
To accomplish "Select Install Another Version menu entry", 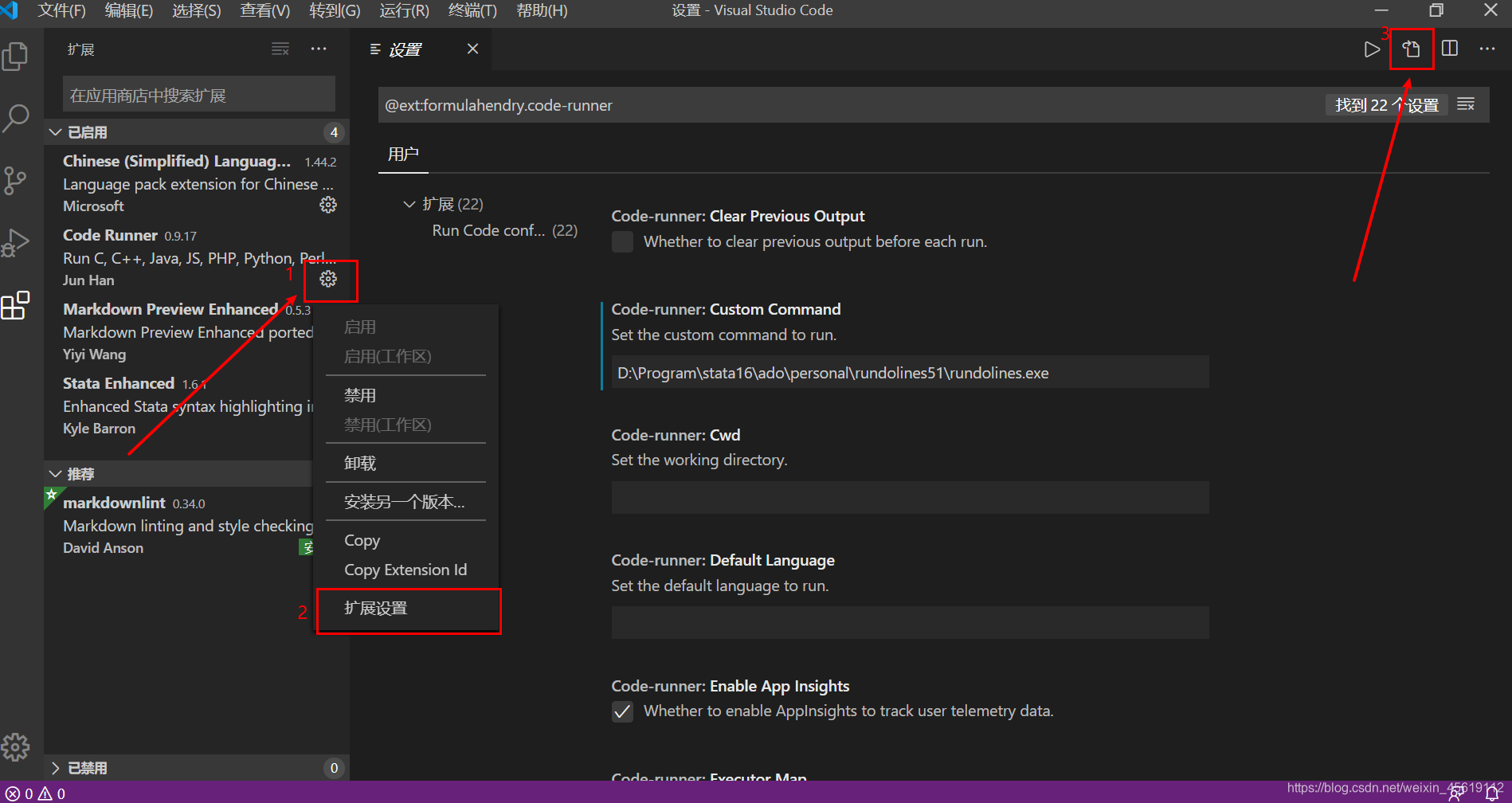I will point(405,502).
